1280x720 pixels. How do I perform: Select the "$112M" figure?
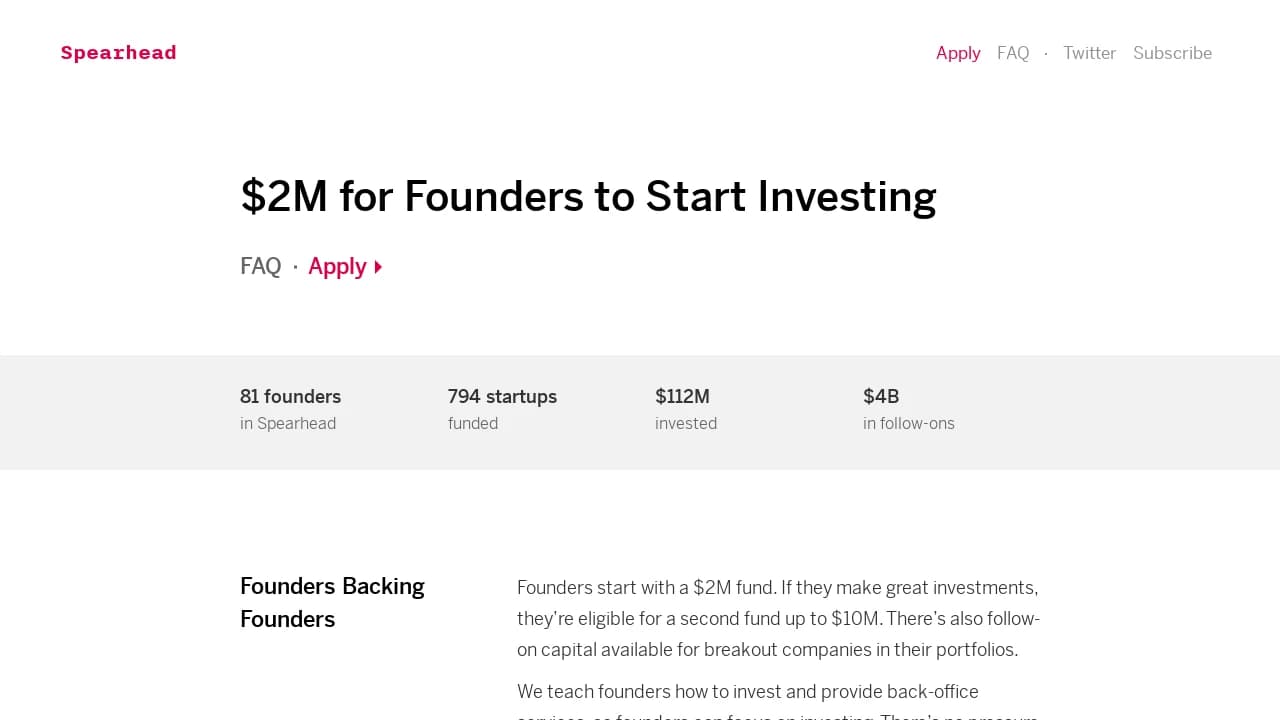point(682,396)
